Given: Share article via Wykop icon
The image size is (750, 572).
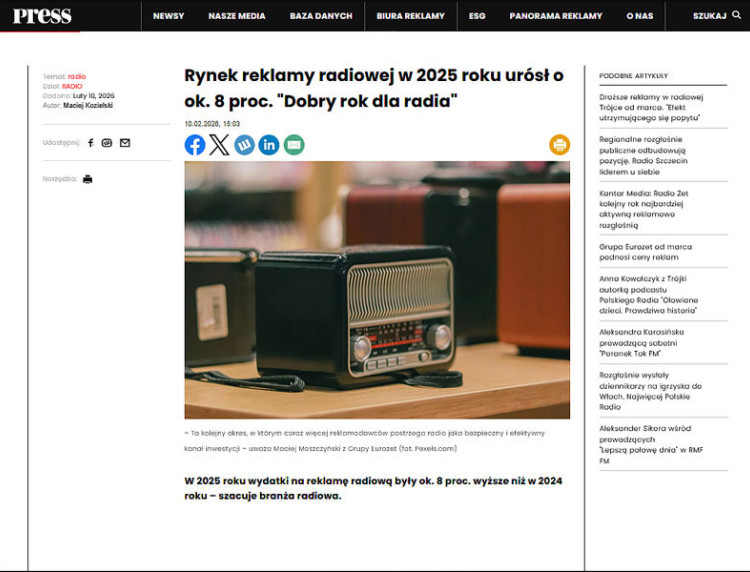Looking at the screenshot, I should (244, 145).
